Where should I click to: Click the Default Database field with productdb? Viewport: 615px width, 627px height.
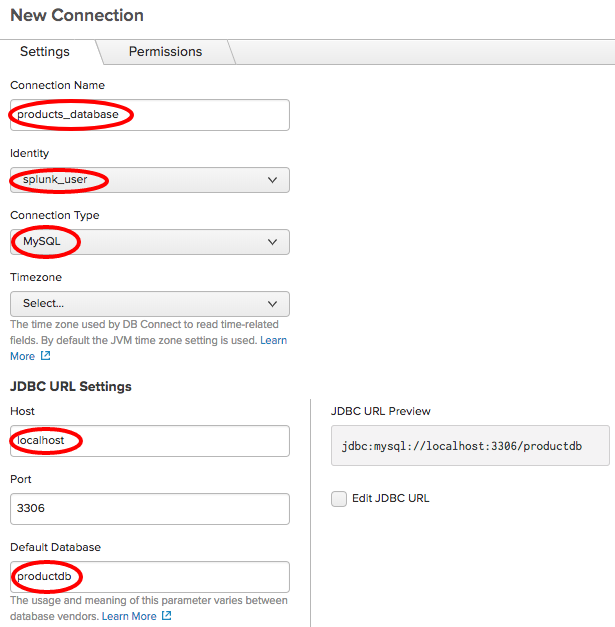150,577
